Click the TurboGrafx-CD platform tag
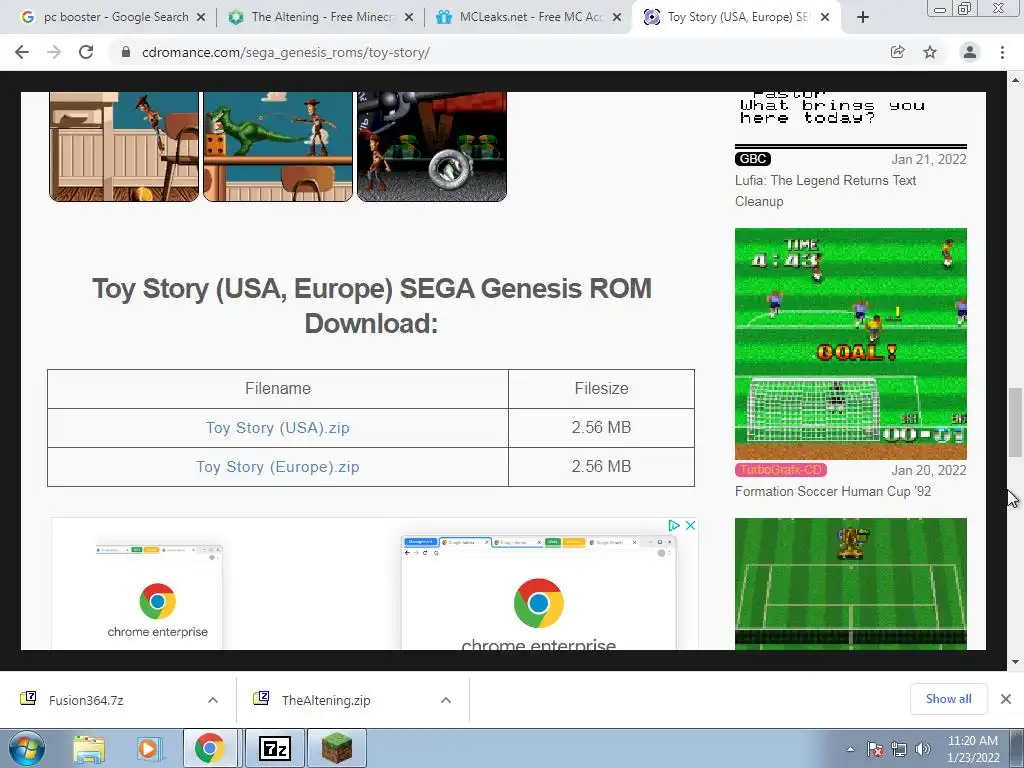 coord(781,470)
